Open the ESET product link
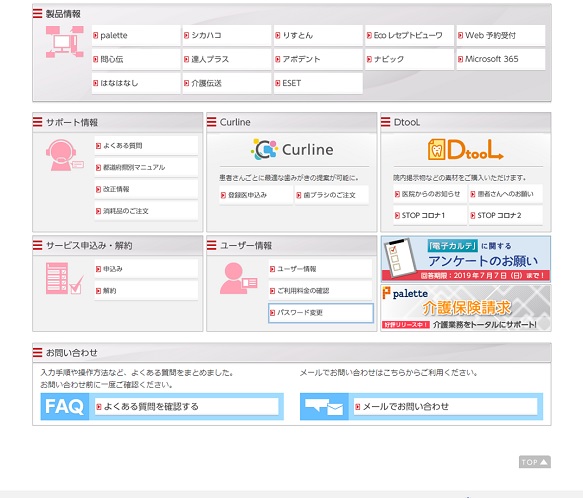This screenshot has height=498, width=583. [x=318, y=83]
